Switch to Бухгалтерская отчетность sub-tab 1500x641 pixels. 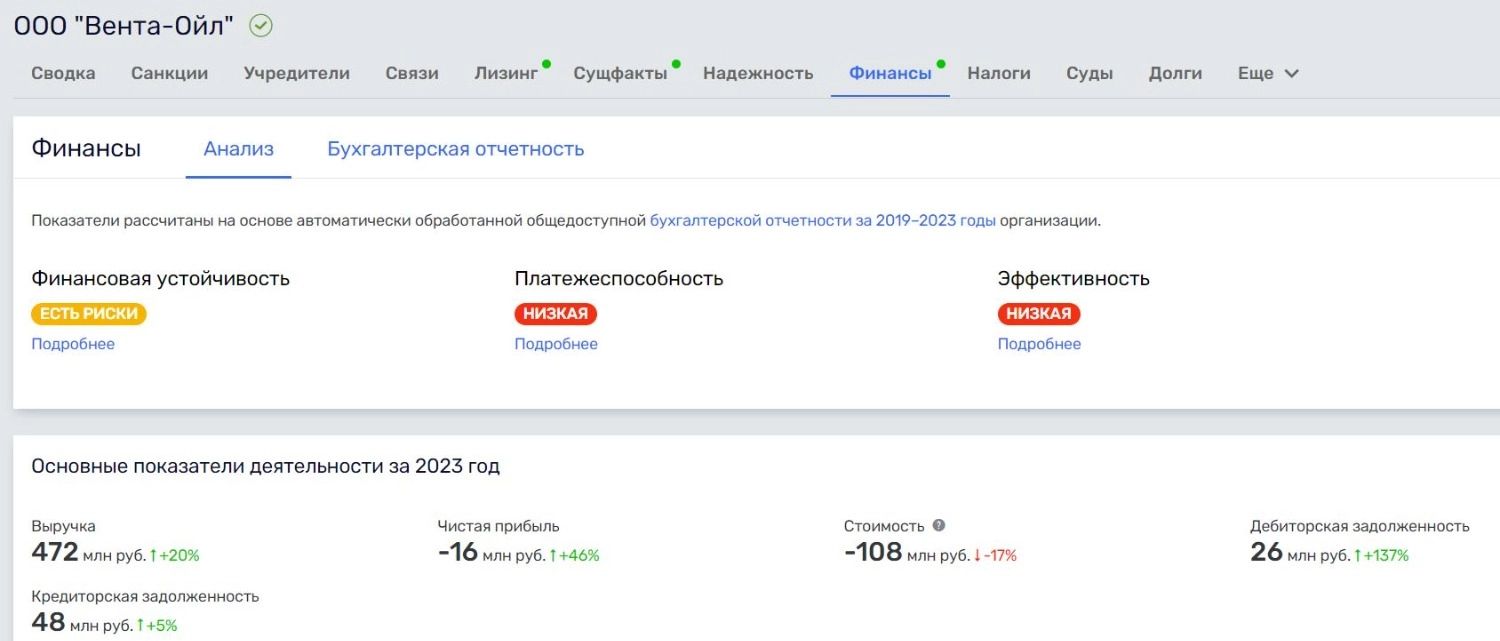point(456,149)
